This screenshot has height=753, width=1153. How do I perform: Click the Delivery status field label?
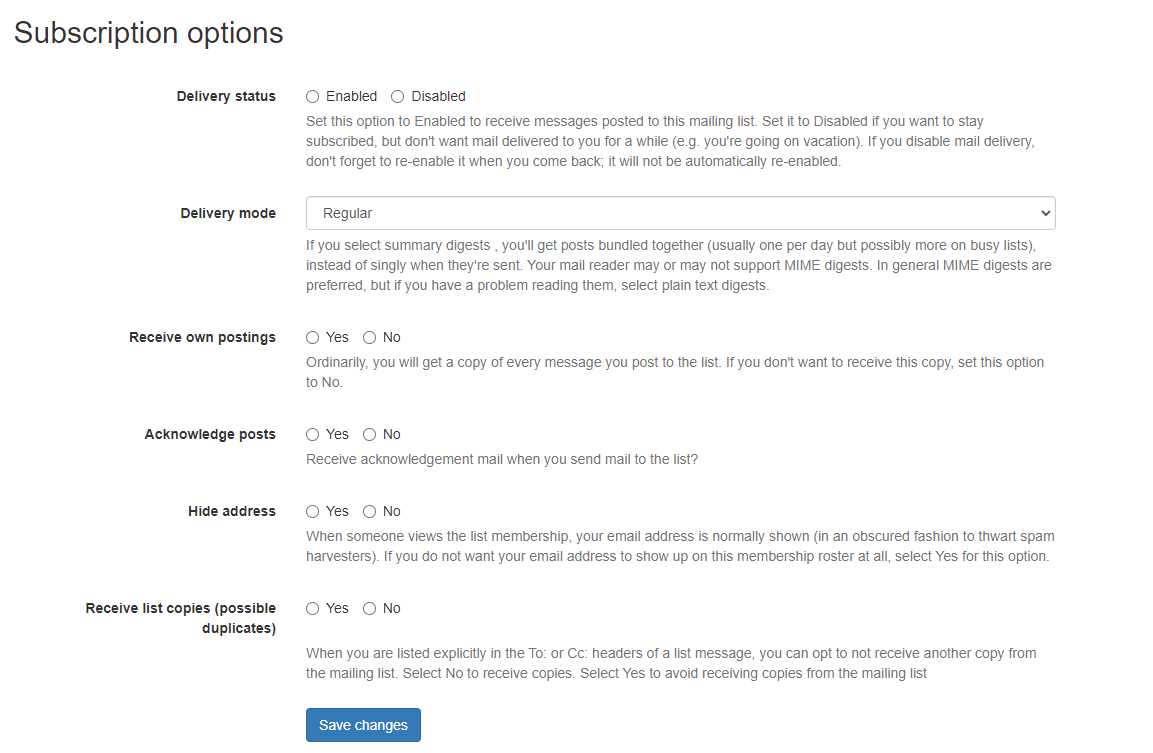point(226,97)
